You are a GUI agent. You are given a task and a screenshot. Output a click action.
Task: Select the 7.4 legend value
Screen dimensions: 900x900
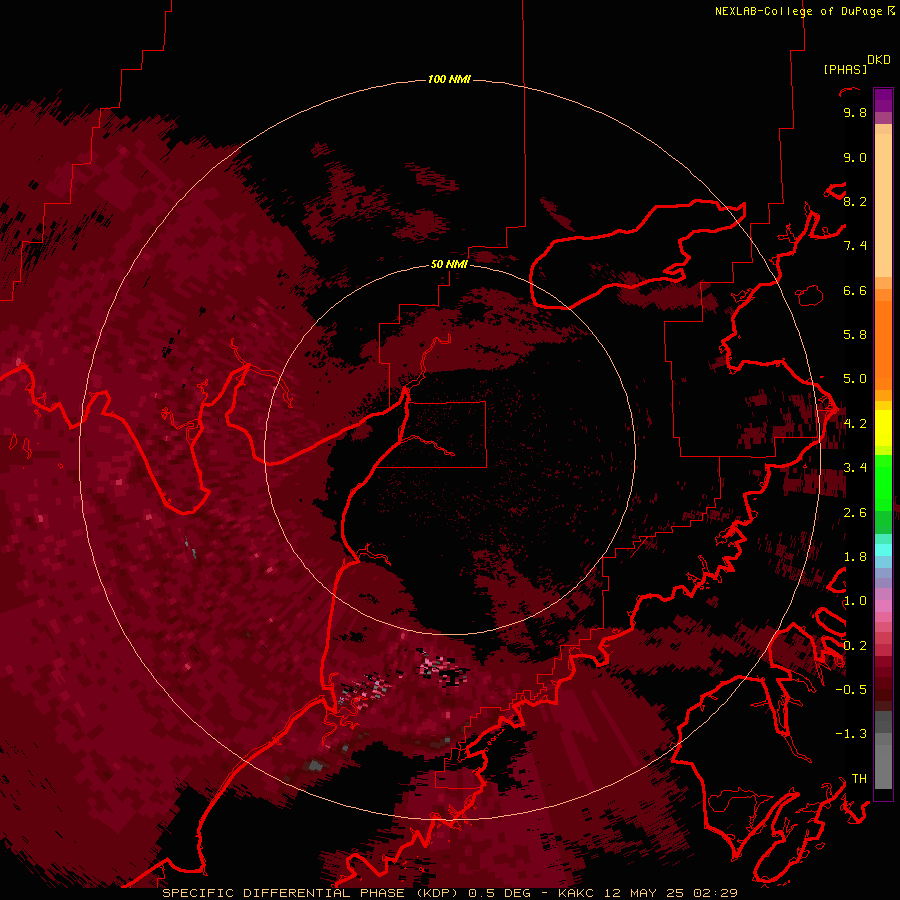pyautogui.click(x=855, y=246)
